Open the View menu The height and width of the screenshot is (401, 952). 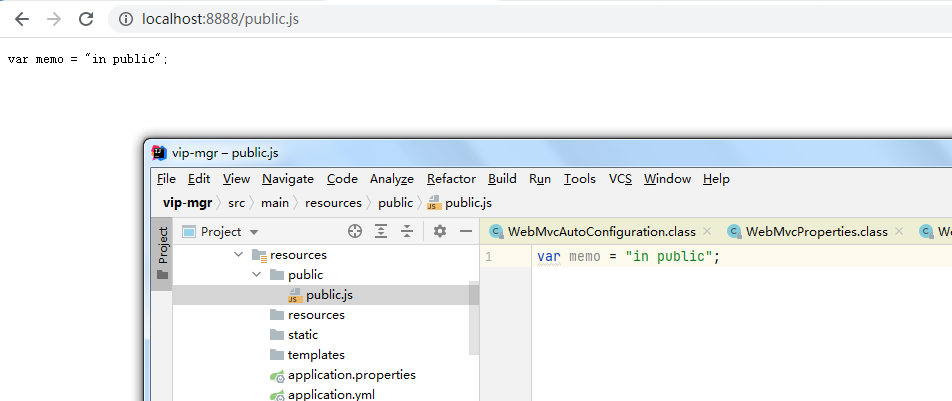(236, 179)
